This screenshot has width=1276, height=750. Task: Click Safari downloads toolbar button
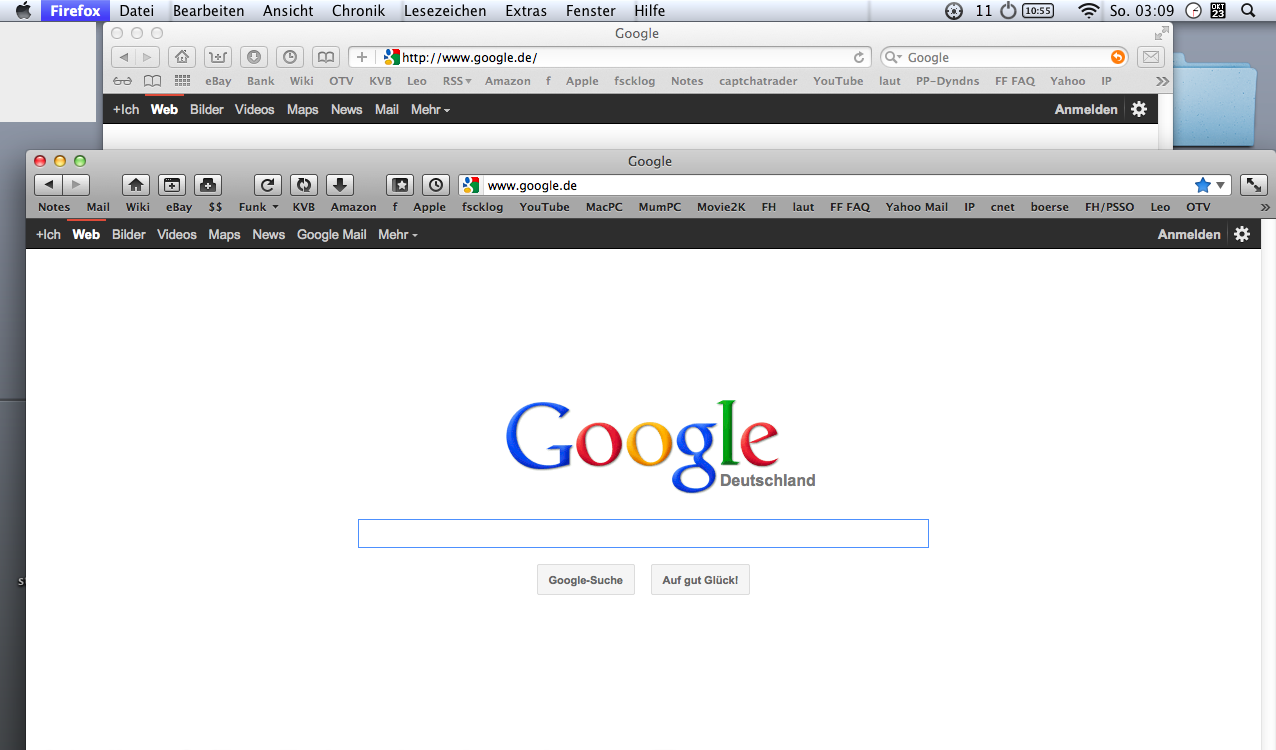click(253, 57)
